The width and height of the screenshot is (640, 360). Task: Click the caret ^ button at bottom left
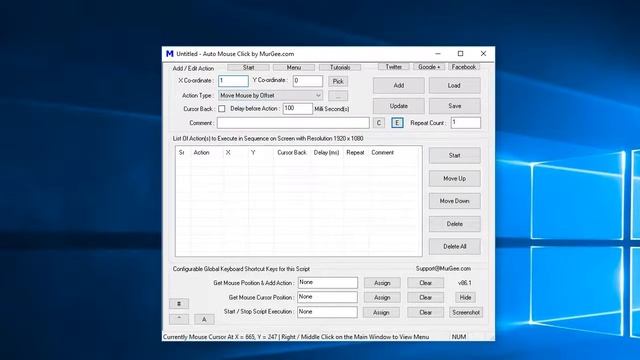coord(179,319)
